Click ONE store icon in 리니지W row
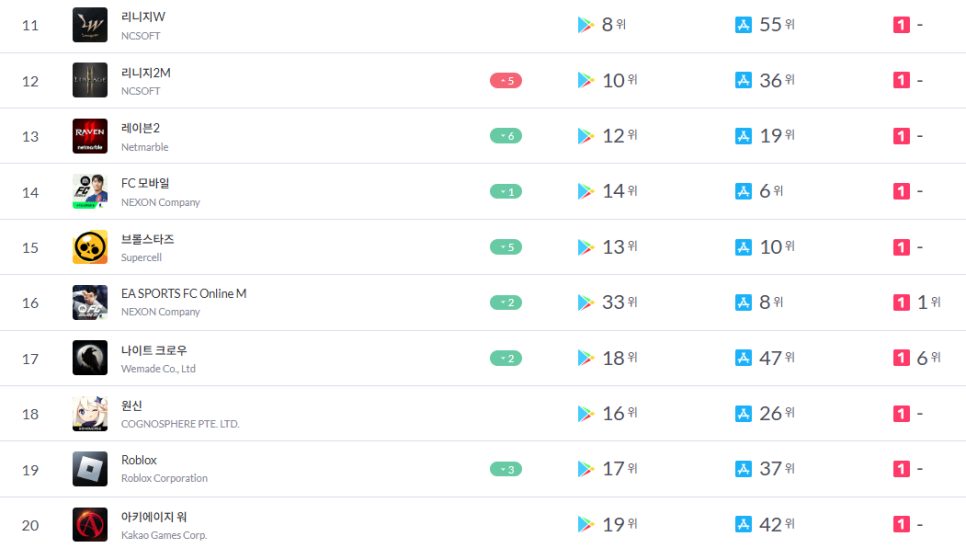The image size is (966, 548). click(x=901, y=25)
